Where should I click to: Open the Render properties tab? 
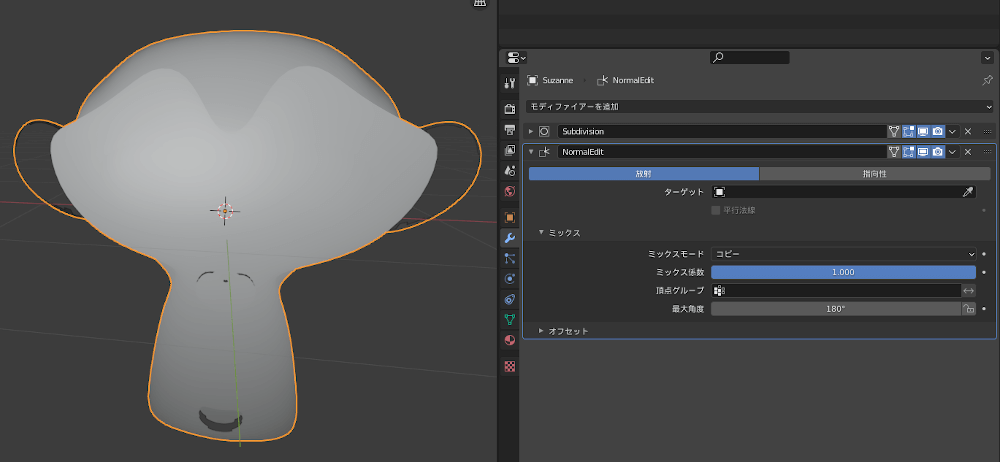(509, 109)
